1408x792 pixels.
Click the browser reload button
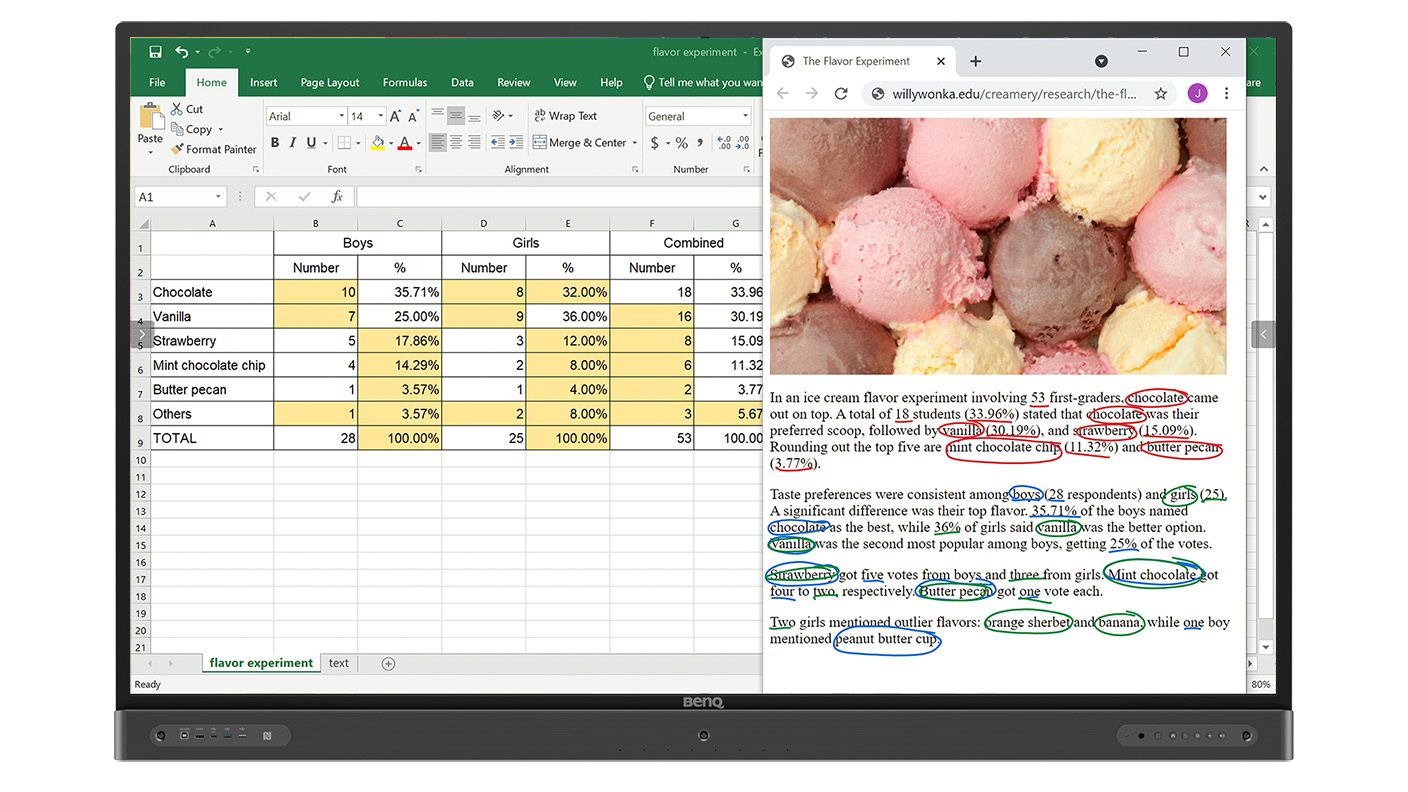tap(841, 93)
